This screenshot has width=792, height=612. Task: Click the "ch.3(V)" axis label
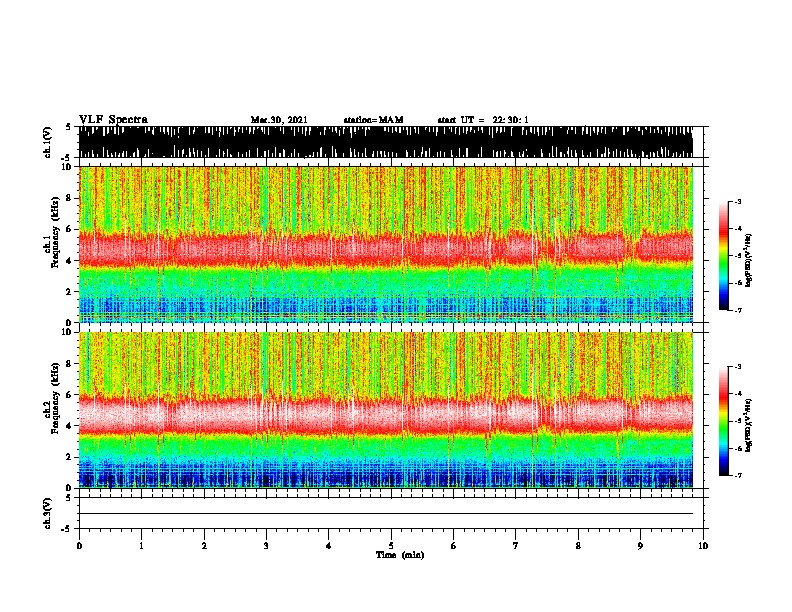click(x=47, y=514)
